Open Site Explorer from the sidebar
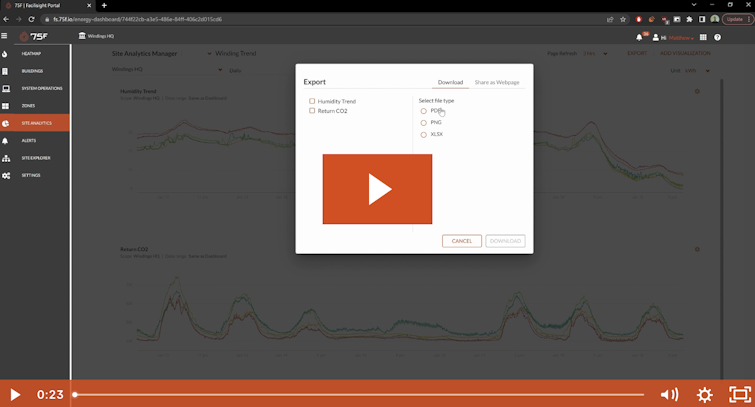Viewport: 755px width, 407px height. click(35, 158)
